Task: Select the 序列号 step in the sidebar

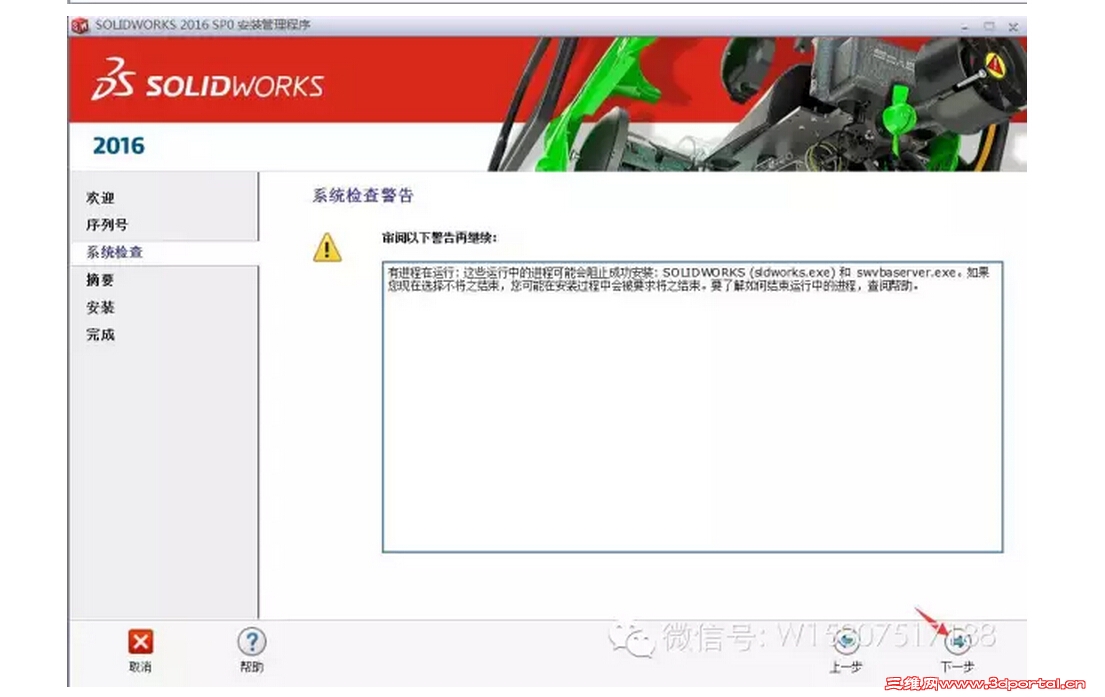Action: click(x=106, y=224)
